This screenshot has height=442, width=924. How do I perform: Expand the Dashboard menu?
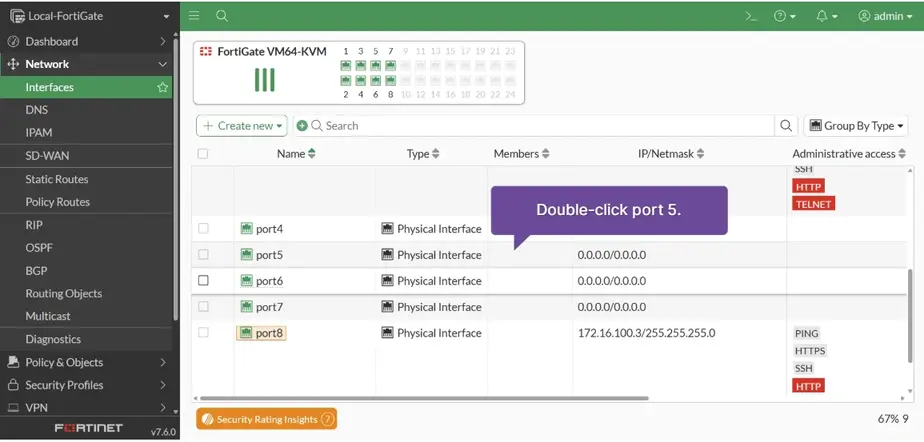[x=87, y=41]
